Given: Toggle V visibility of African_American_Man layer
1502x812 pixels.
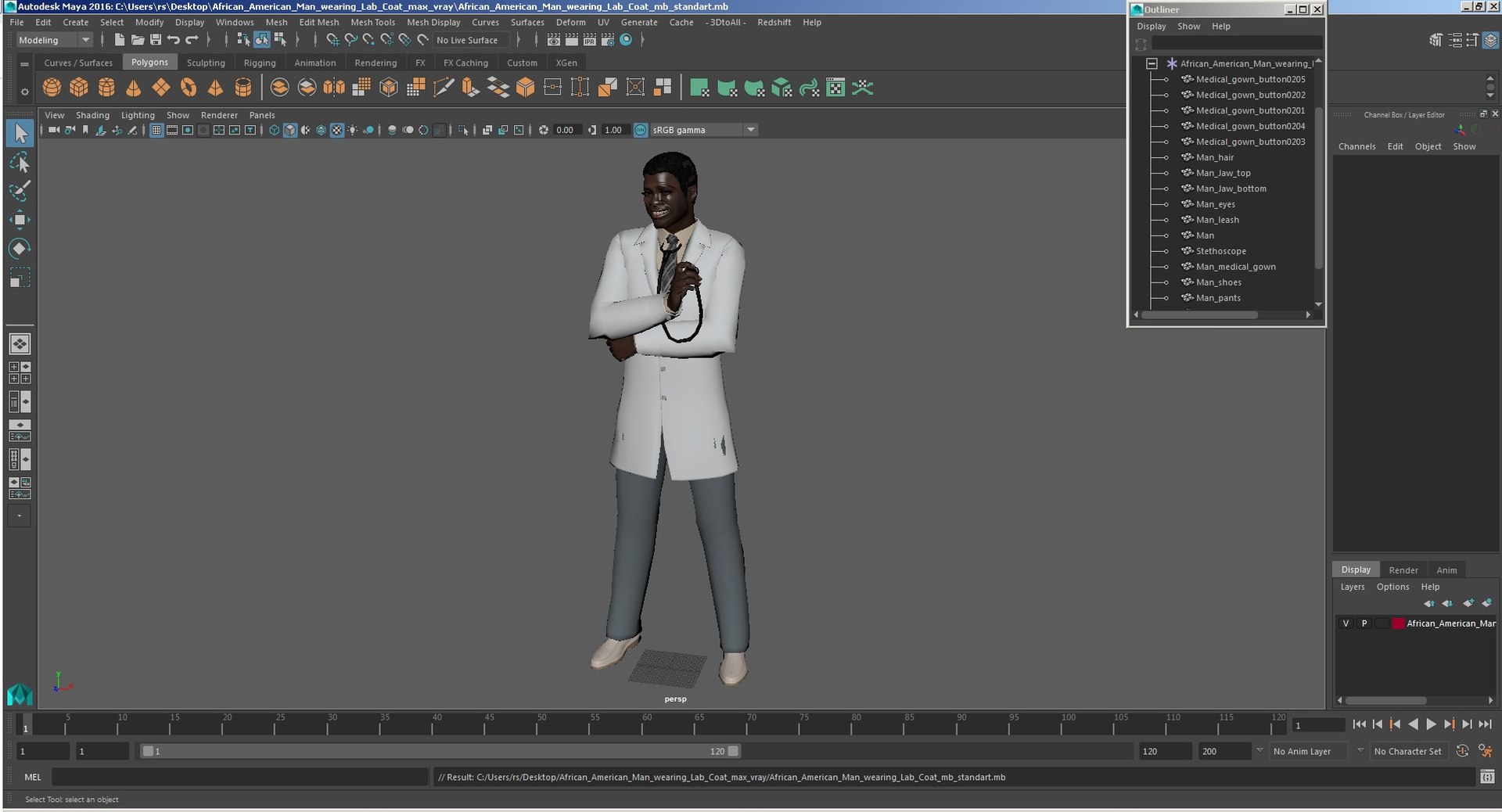Looking at the screenshot, I should (x=1346, y=623).
